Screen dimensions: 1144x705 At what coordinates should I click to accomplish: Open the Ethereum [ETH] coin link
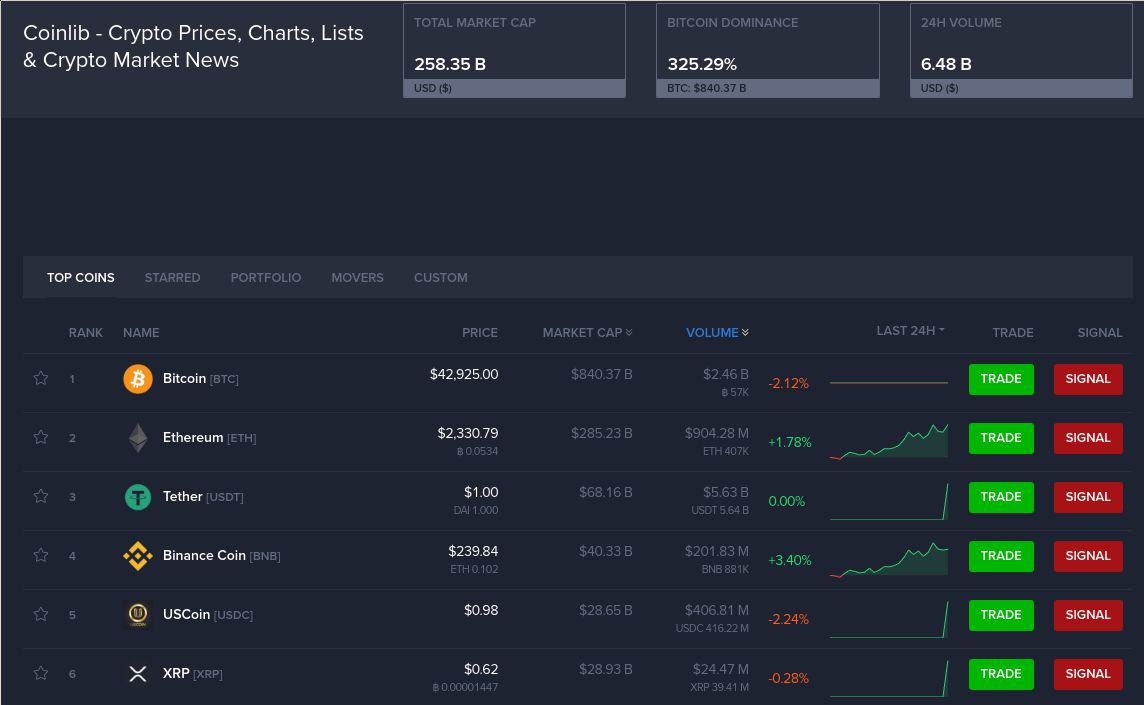(x=209, y=437)
